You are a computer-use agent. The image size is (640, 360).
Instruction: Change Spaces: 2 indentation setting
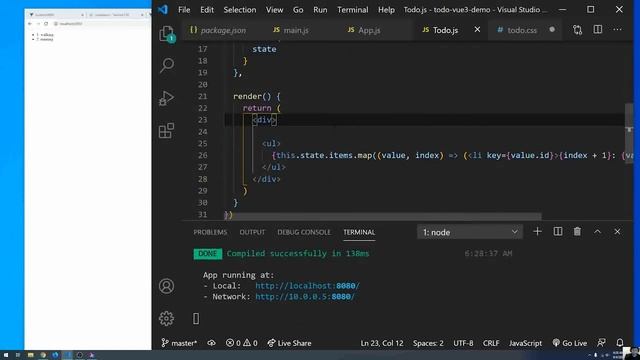click(x=428, y=343)
